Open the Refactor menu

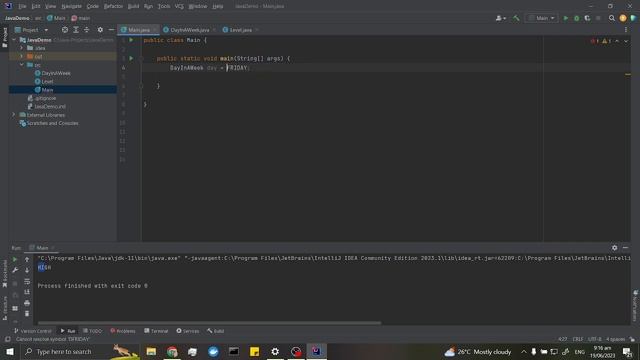click(x=113, y=6)
